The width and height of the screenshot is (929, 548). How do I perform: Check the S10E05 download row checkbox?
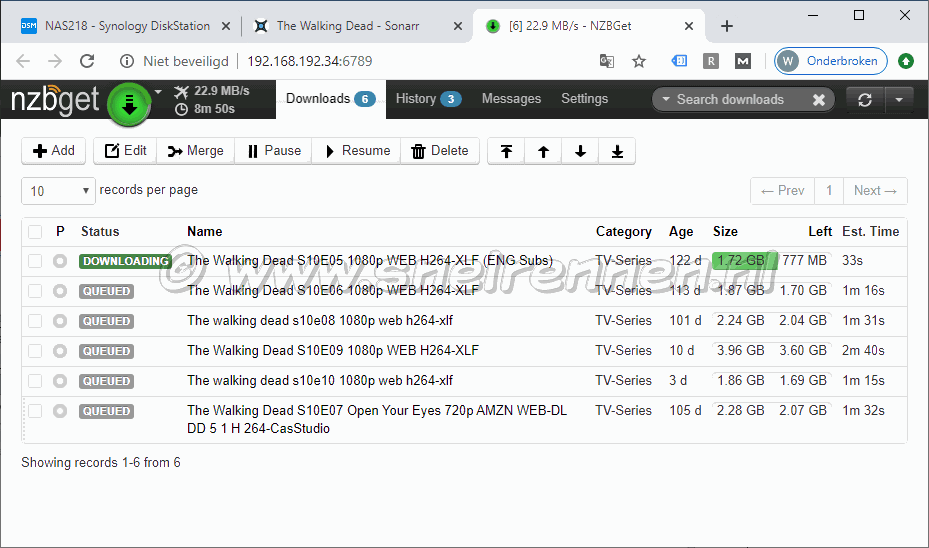click(35, 261)
